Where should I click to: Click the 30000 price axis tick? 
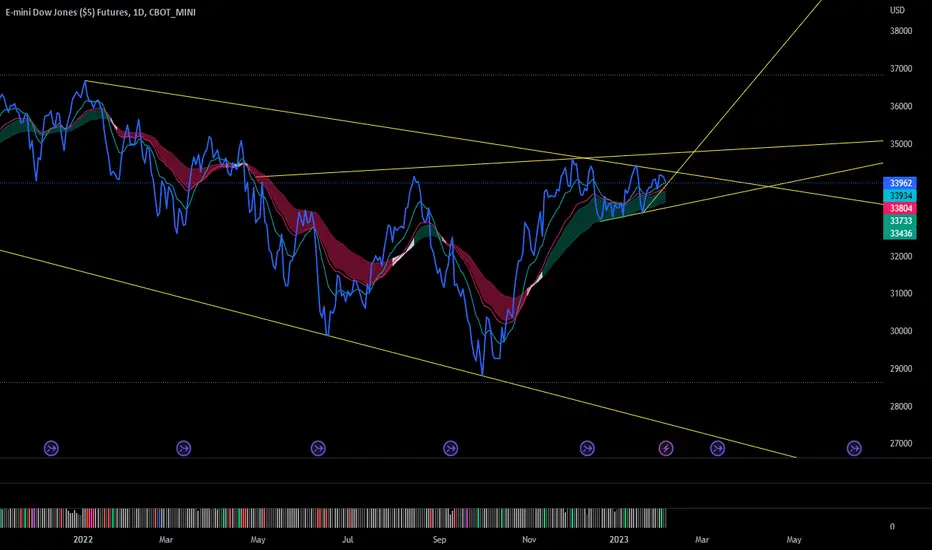(900, 331)
